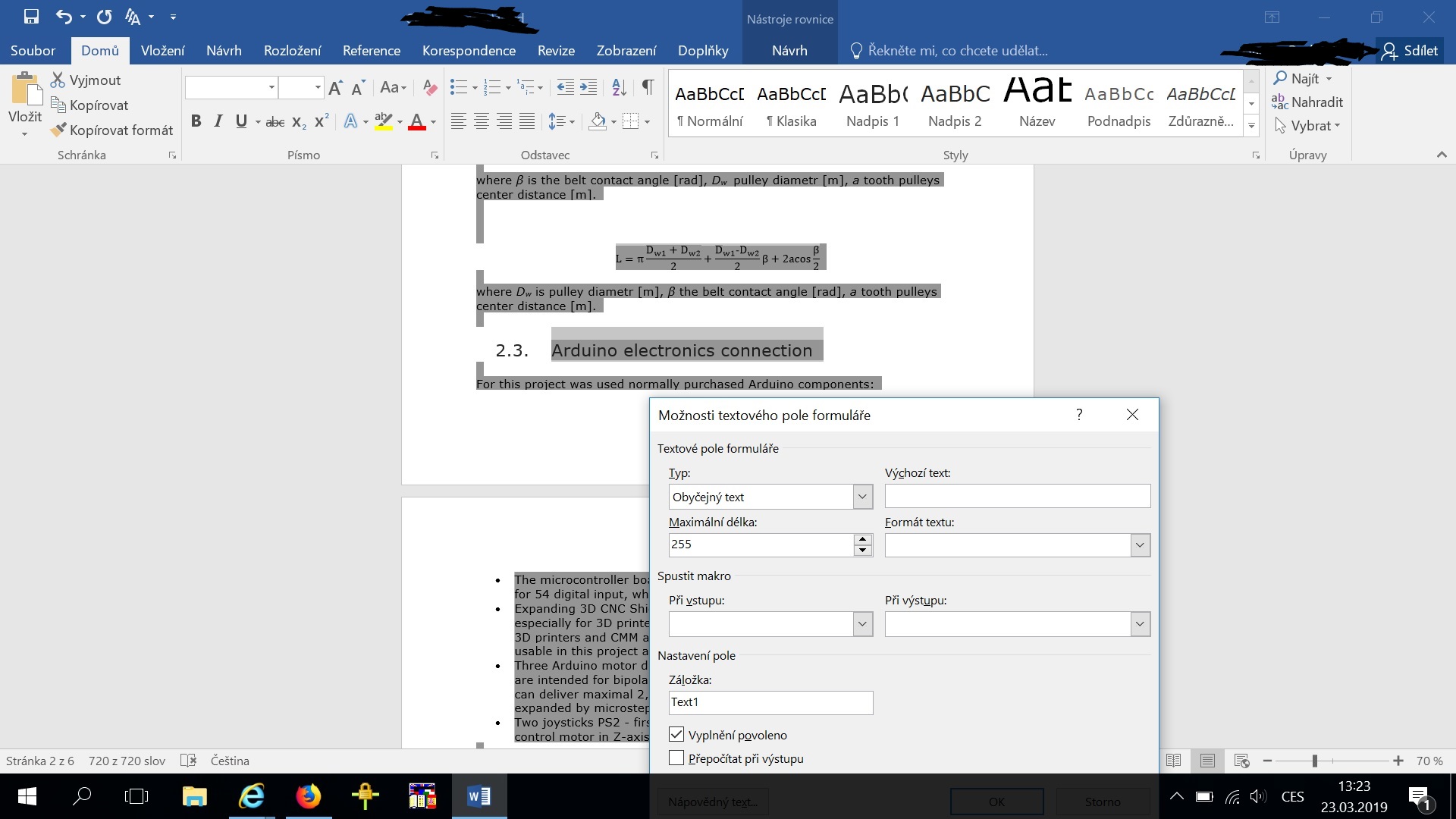Switch to the Reference tab

pos(371,51)
